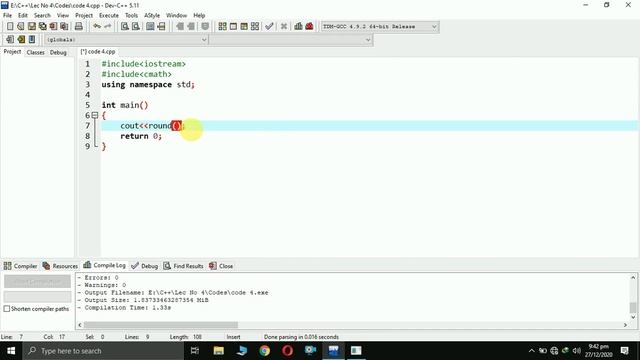Click line 8 'return 0;' in editor
640x360 pixels.
[x=141, y=136]
